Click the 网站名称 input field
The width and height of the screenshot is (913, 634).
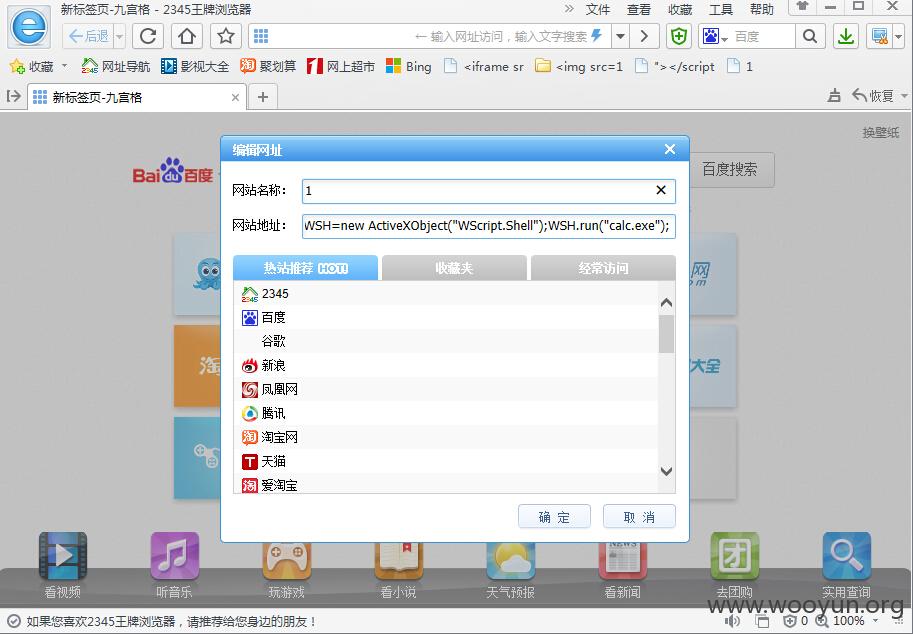489,191
